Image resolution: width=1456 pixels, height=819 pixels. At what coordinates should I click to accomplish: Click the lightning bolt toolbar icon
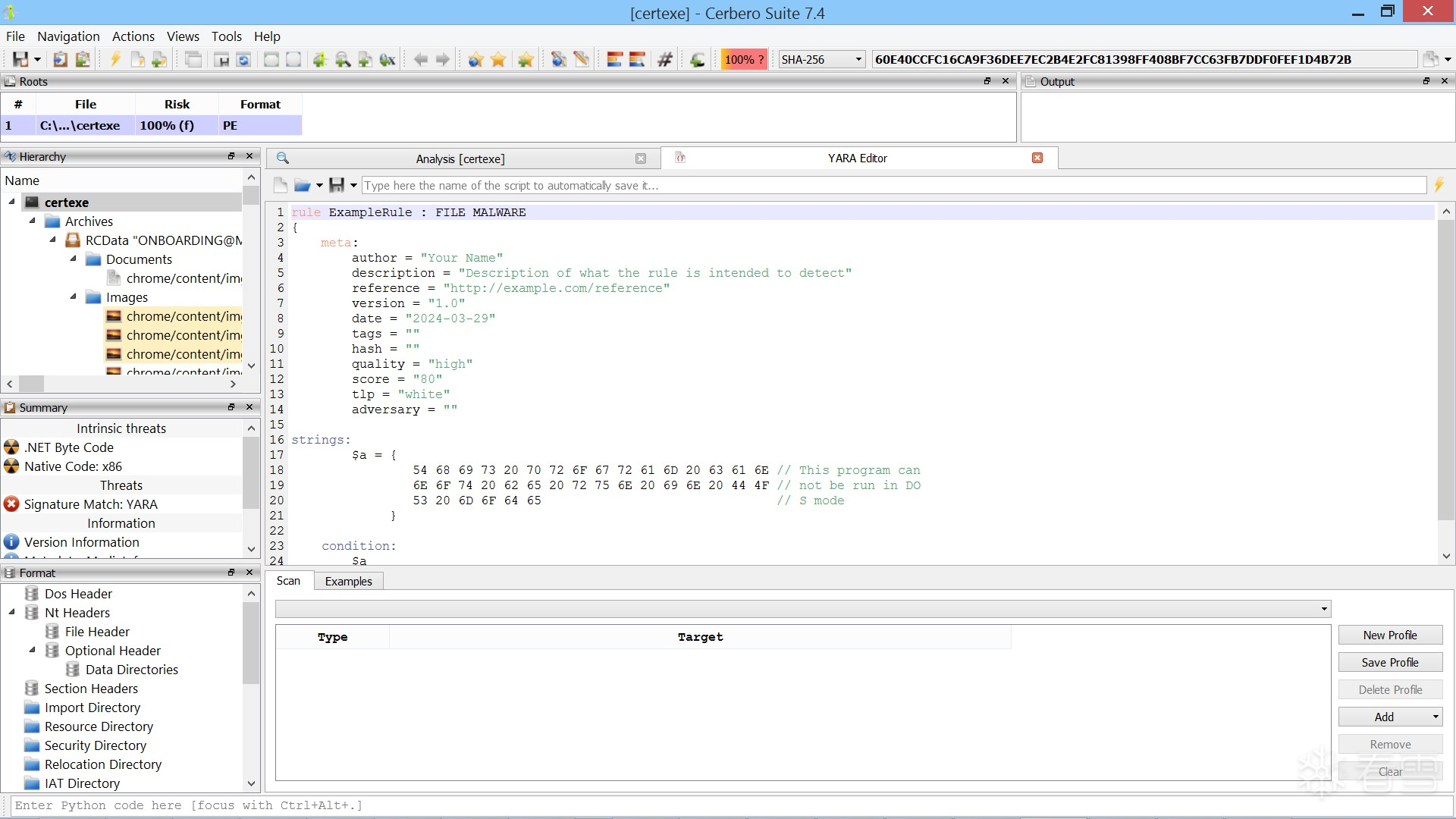point(115,59)
